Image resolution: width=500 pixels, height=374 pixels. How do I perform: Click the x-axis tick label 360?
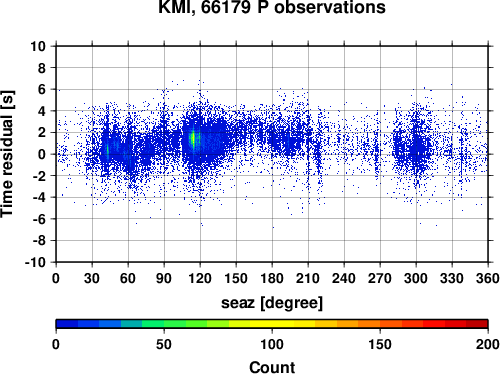(x=488, y=278)
